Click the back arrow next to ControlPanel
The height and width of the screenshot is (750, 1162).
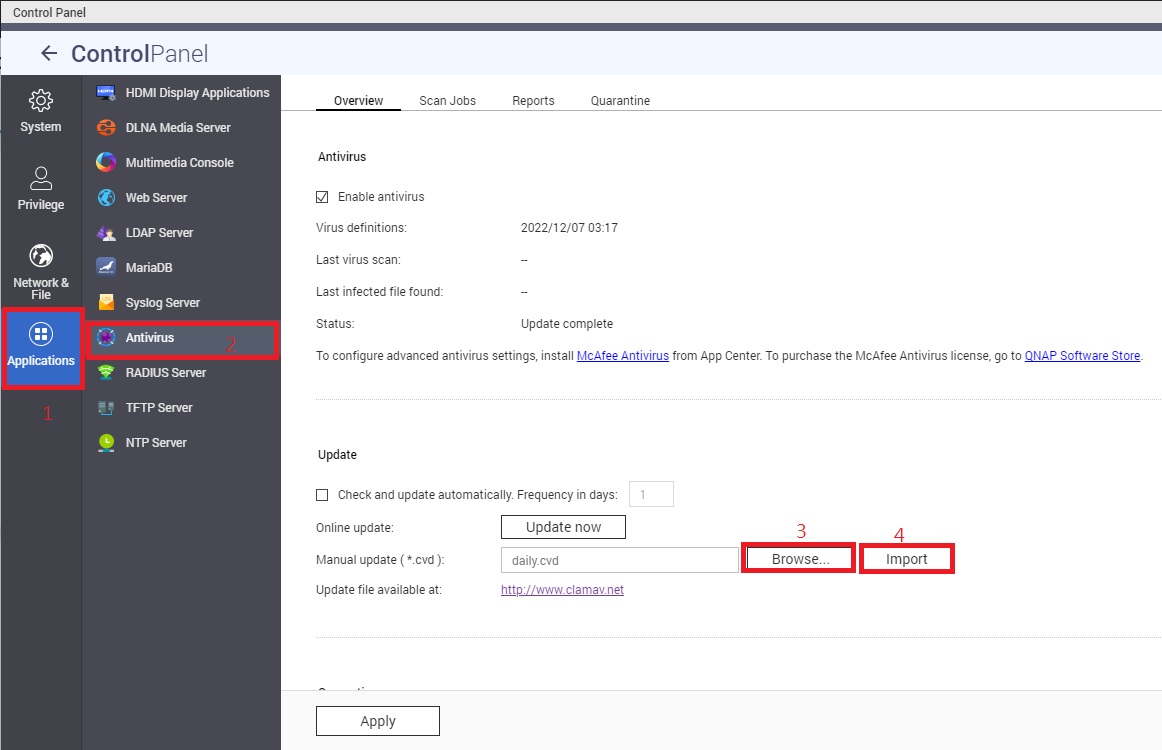(x=48, y=54)
